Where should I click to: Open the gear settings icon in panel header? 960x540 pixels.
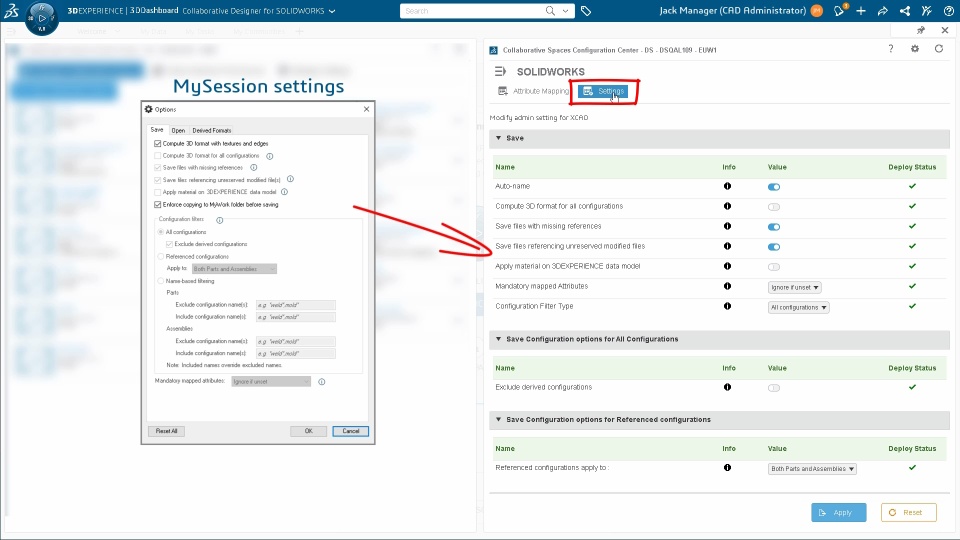[x=915, y=49]
